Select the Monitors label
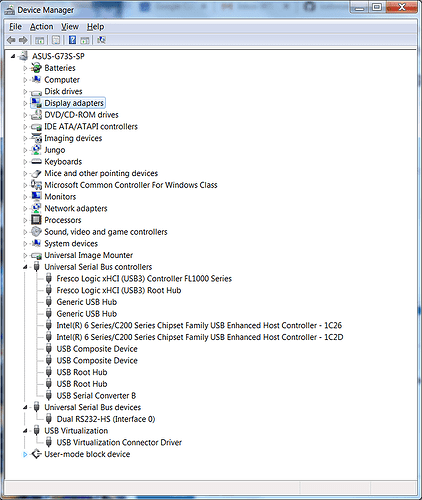Viewport: 422px width, 500px height. [60, 197]
